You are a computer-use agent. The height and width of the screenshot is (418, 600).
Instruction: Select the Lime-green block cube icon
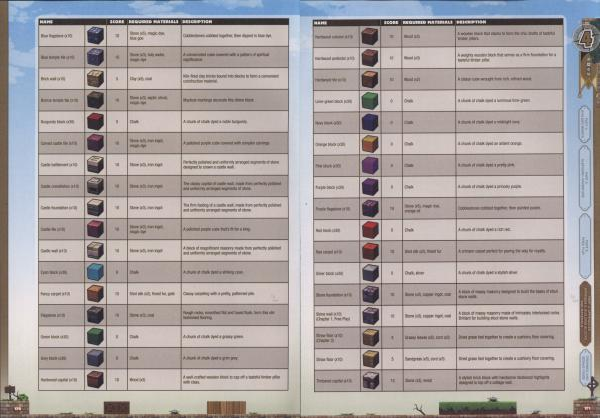pos(370,101)
